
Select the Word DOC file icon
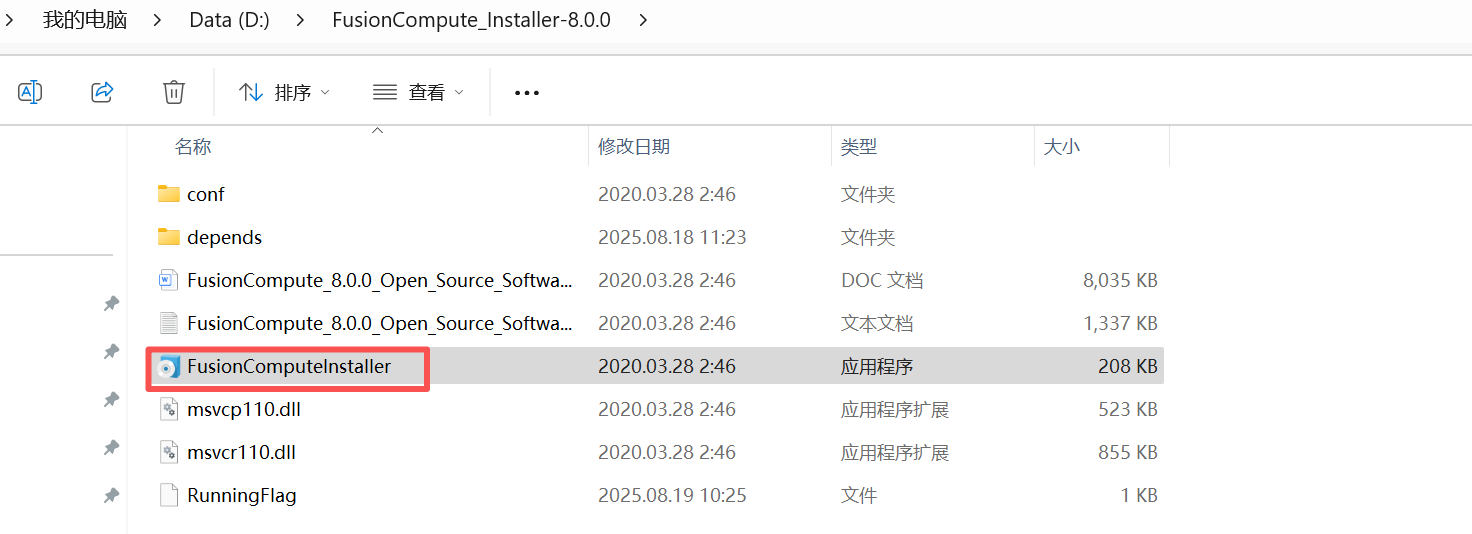point(168,280)
